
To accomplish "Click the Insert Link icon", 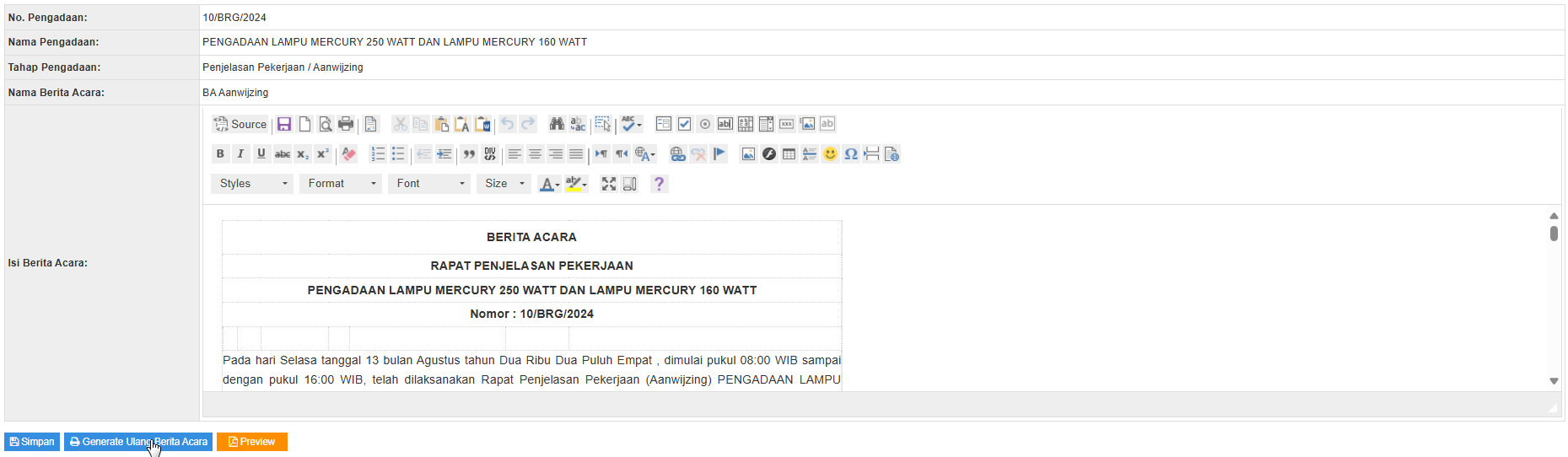I will point(677,153).
